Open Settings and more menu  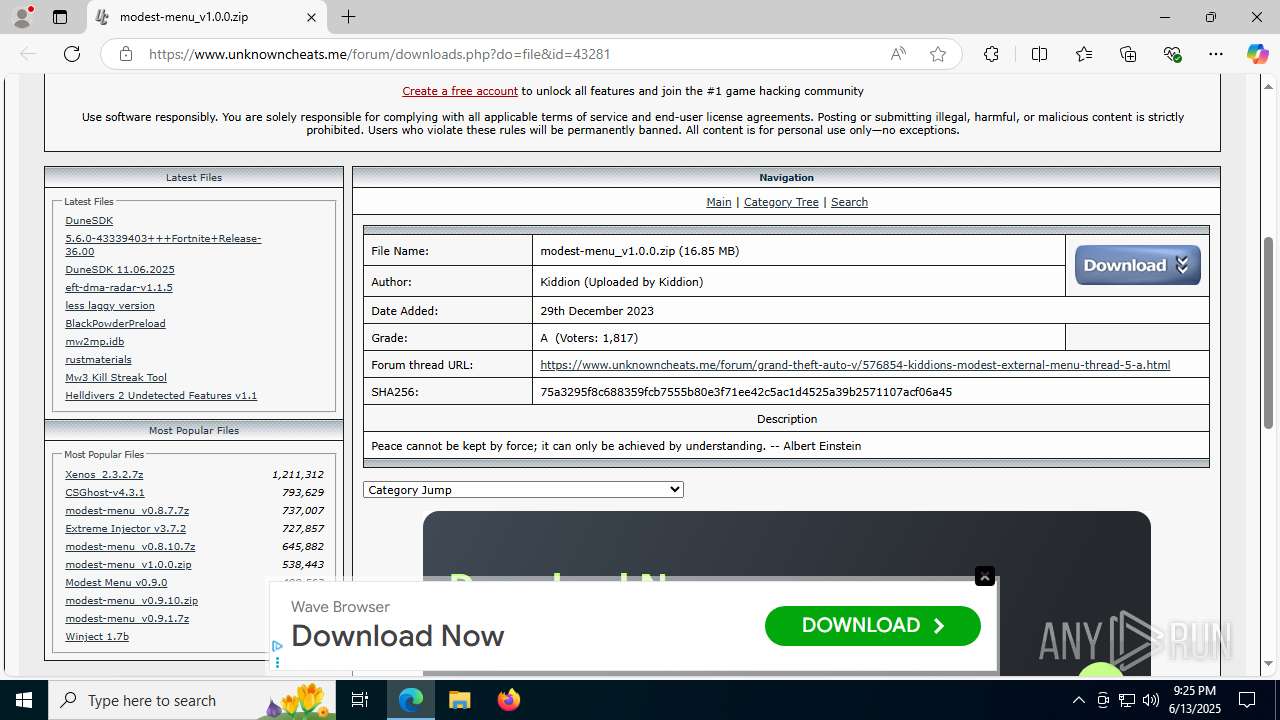click(1216, 54)
